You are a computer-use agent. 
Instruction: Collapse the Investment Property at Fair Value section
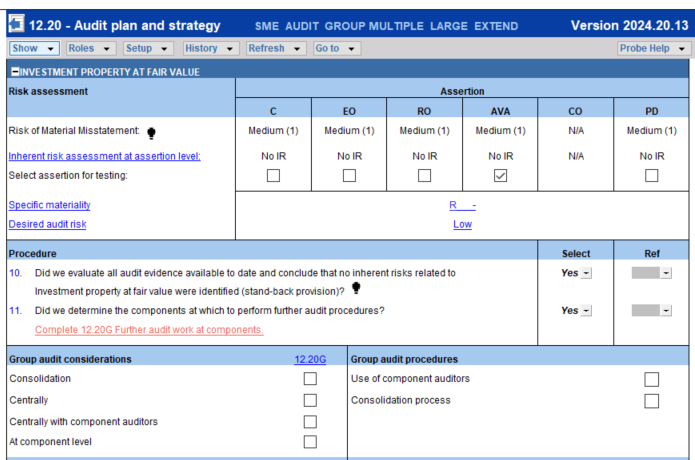[x=15, y=72]
